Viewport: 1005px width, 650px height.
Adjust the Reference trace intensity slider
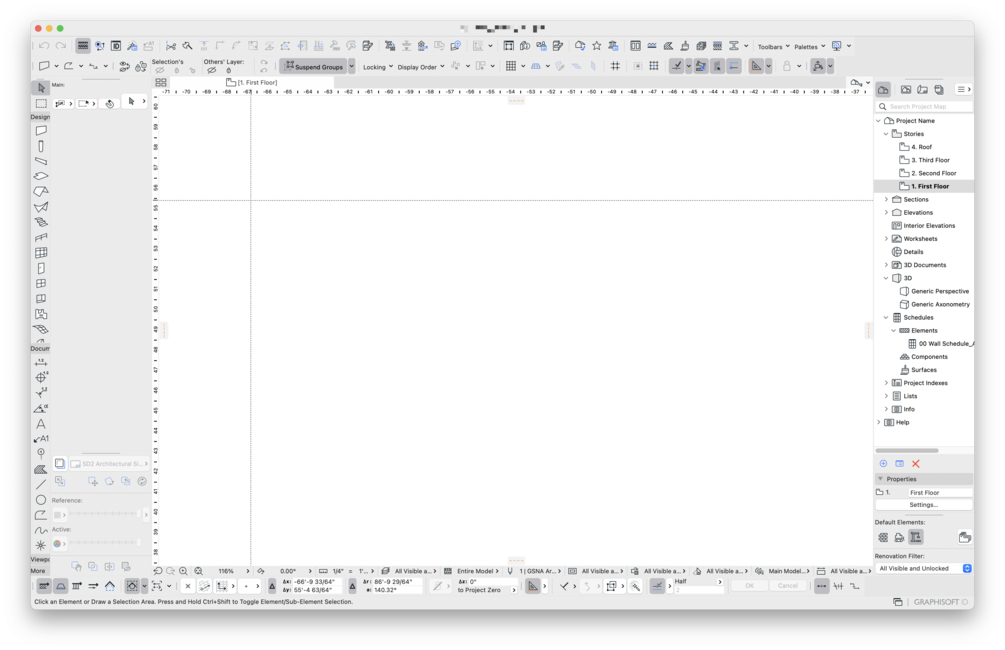point(105,514)
